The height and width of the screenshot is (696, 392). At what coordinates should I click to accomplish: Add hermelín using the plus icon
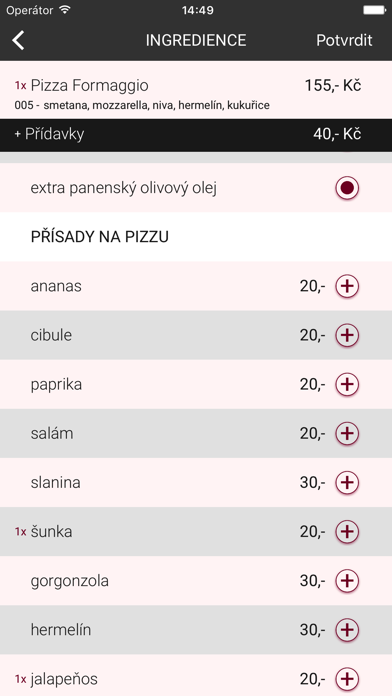(347, 630)
